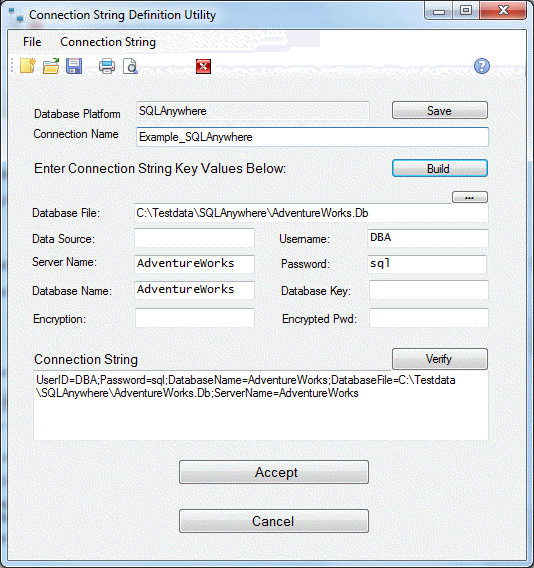Viewport: 534px width, 568px height.
Task: Click the app icon in title bar
Action: tap(16, 15)
